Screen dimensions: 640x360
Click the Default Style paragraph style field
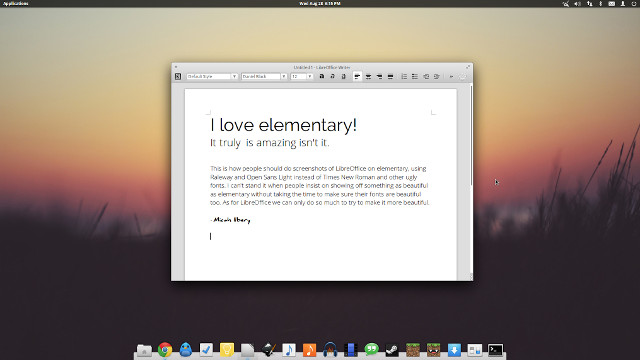click(x=209, y=76)
